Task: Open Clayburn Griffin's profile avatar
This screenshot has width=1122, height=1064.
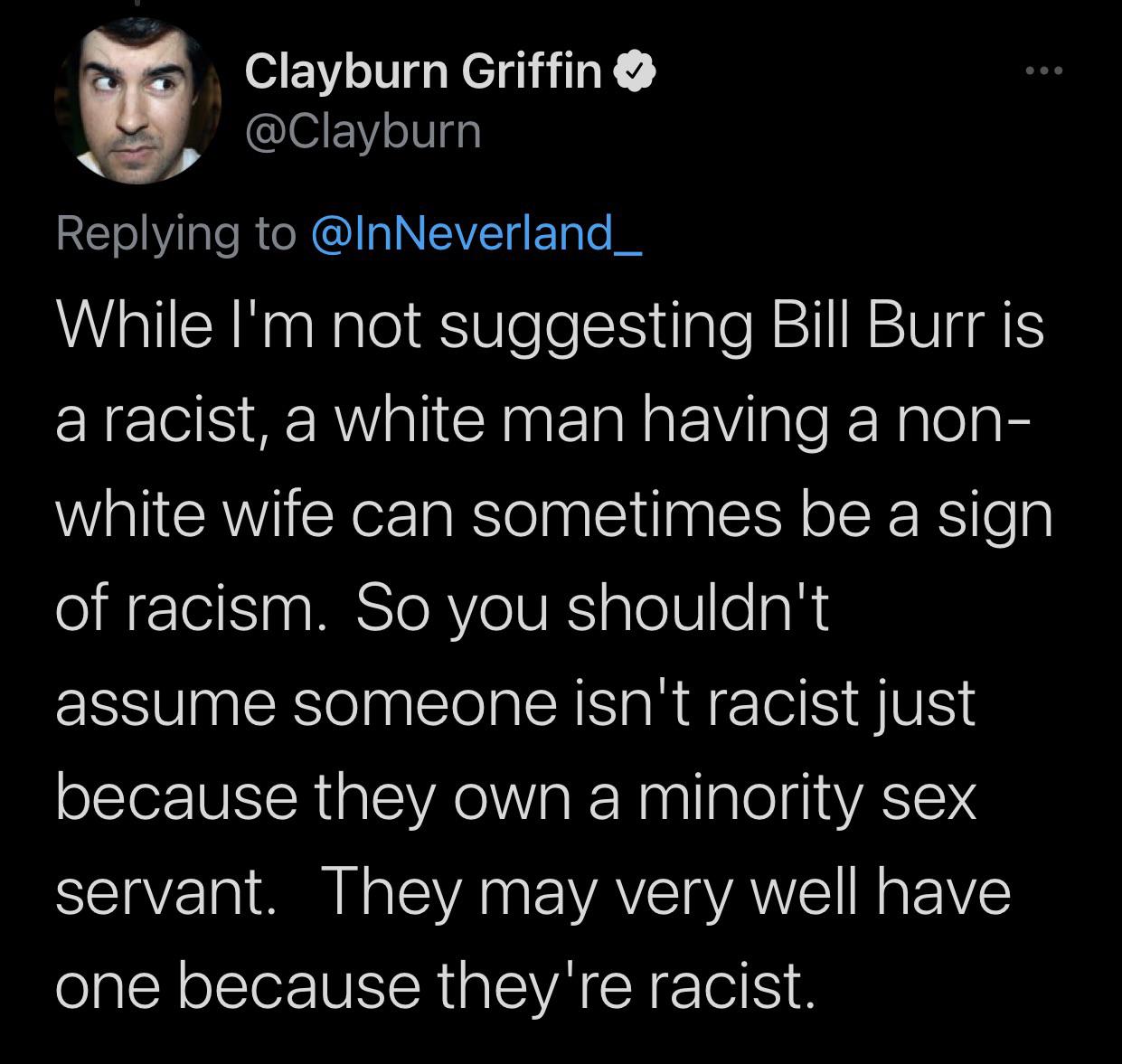Action: tap(138, 101)
